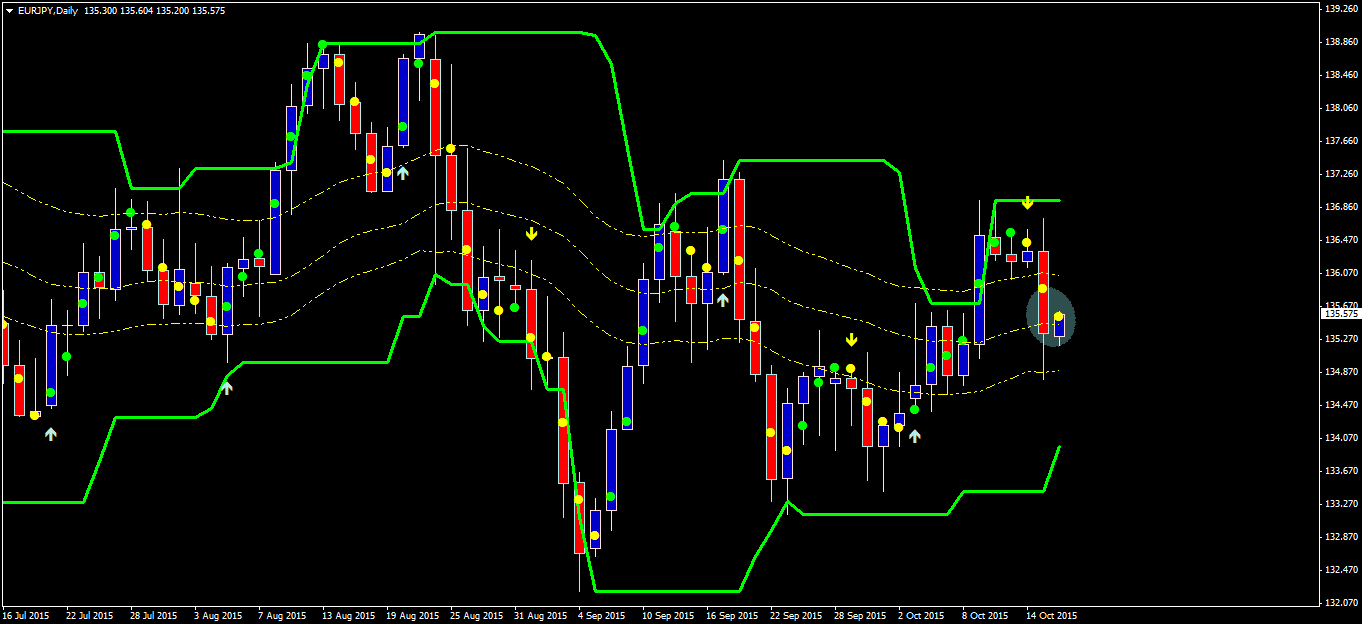This screenshot has height=624, width=1362.
Task: Click the gray highlighted circle on latest candle
Action: 1051,317
